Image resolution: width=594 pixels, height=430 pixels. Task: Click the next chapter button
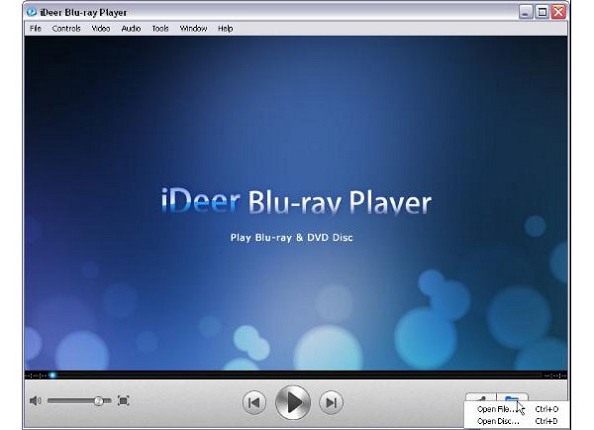coord(331,402)
